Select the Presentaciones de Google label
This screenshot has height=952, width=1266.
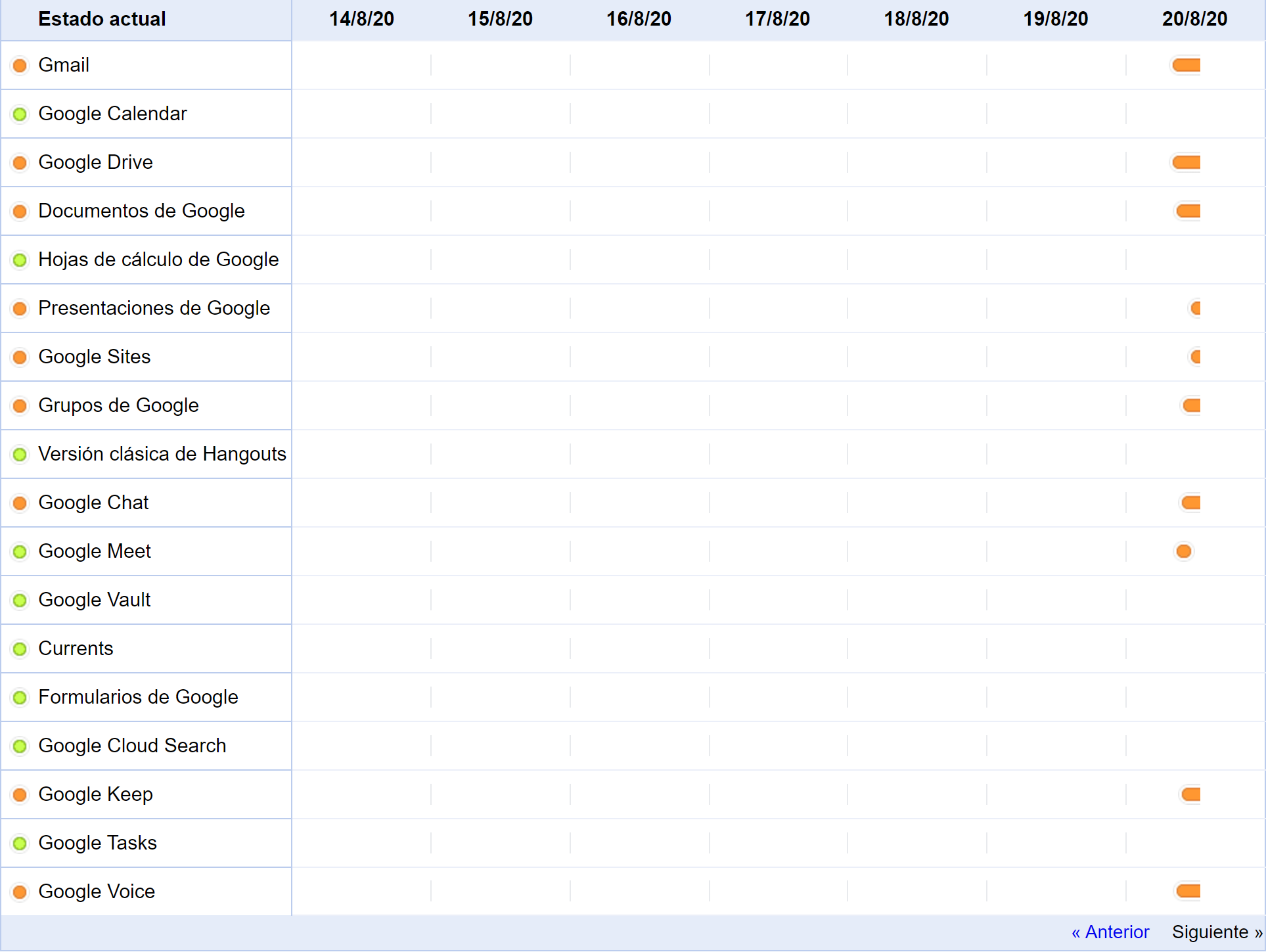[x=154, y=308]
